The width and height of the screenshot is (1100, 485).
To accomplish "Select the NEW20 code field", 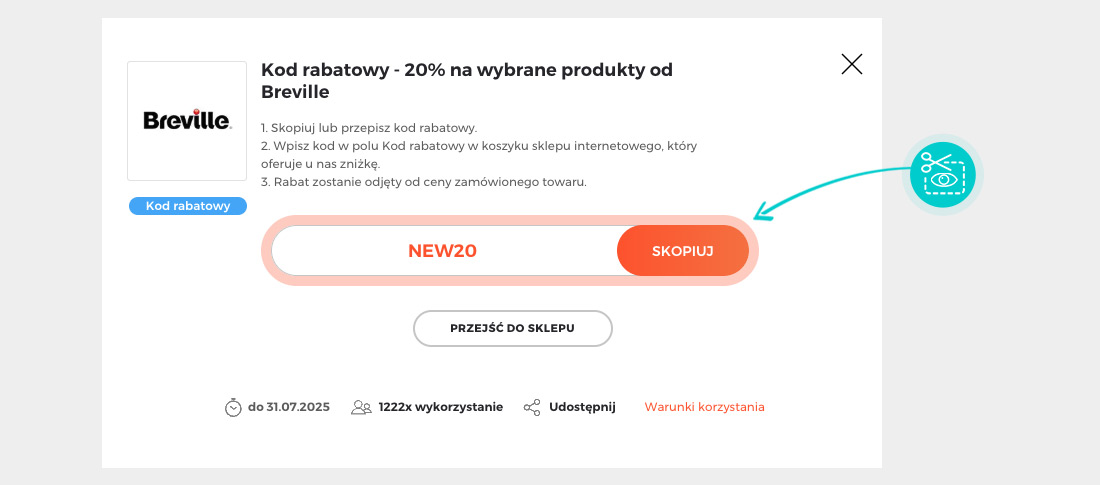I will point(443,250).
